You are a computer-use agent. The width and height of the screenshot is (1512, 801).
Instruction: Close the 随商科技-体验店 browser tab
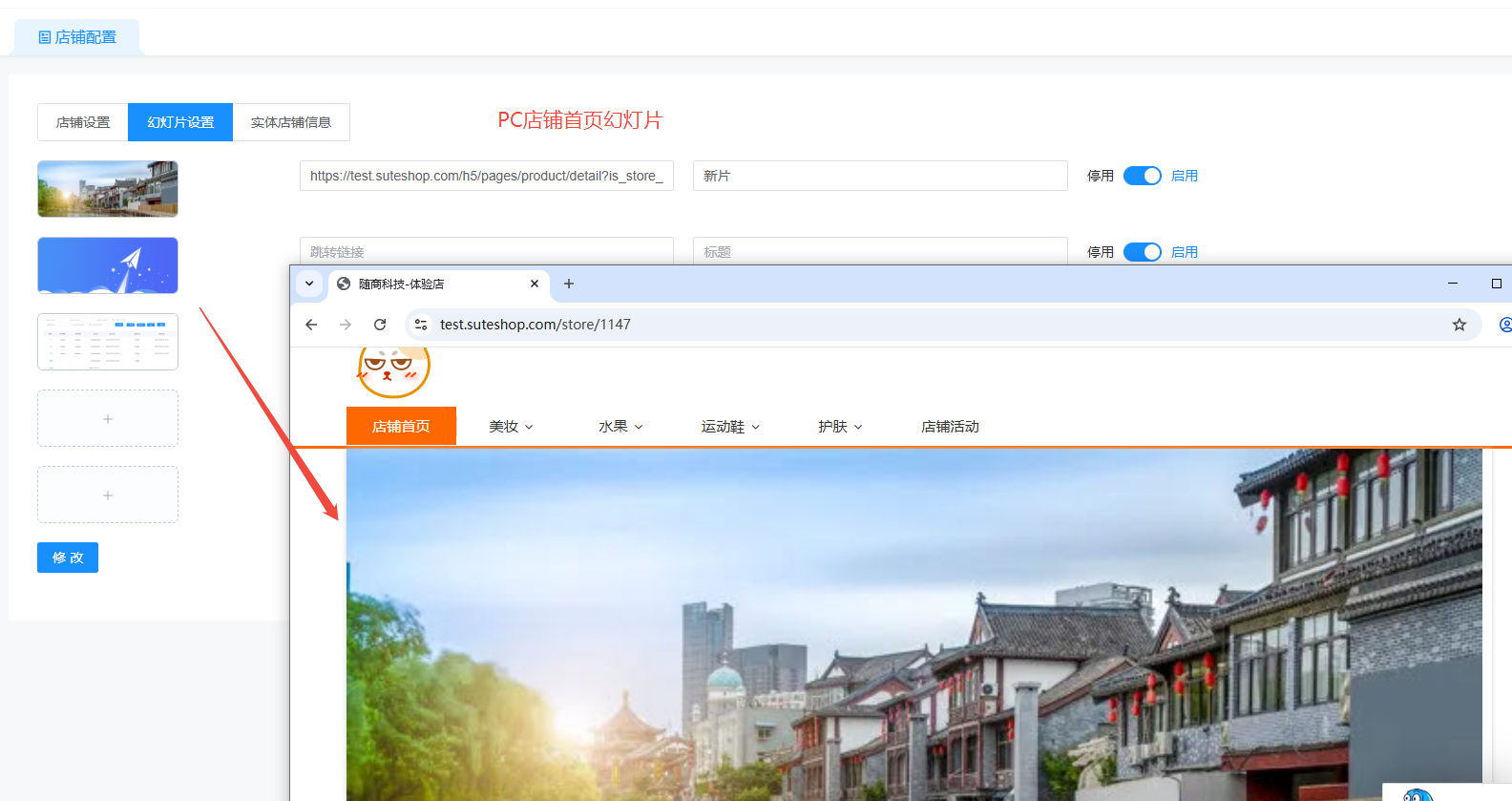point(535,284)
